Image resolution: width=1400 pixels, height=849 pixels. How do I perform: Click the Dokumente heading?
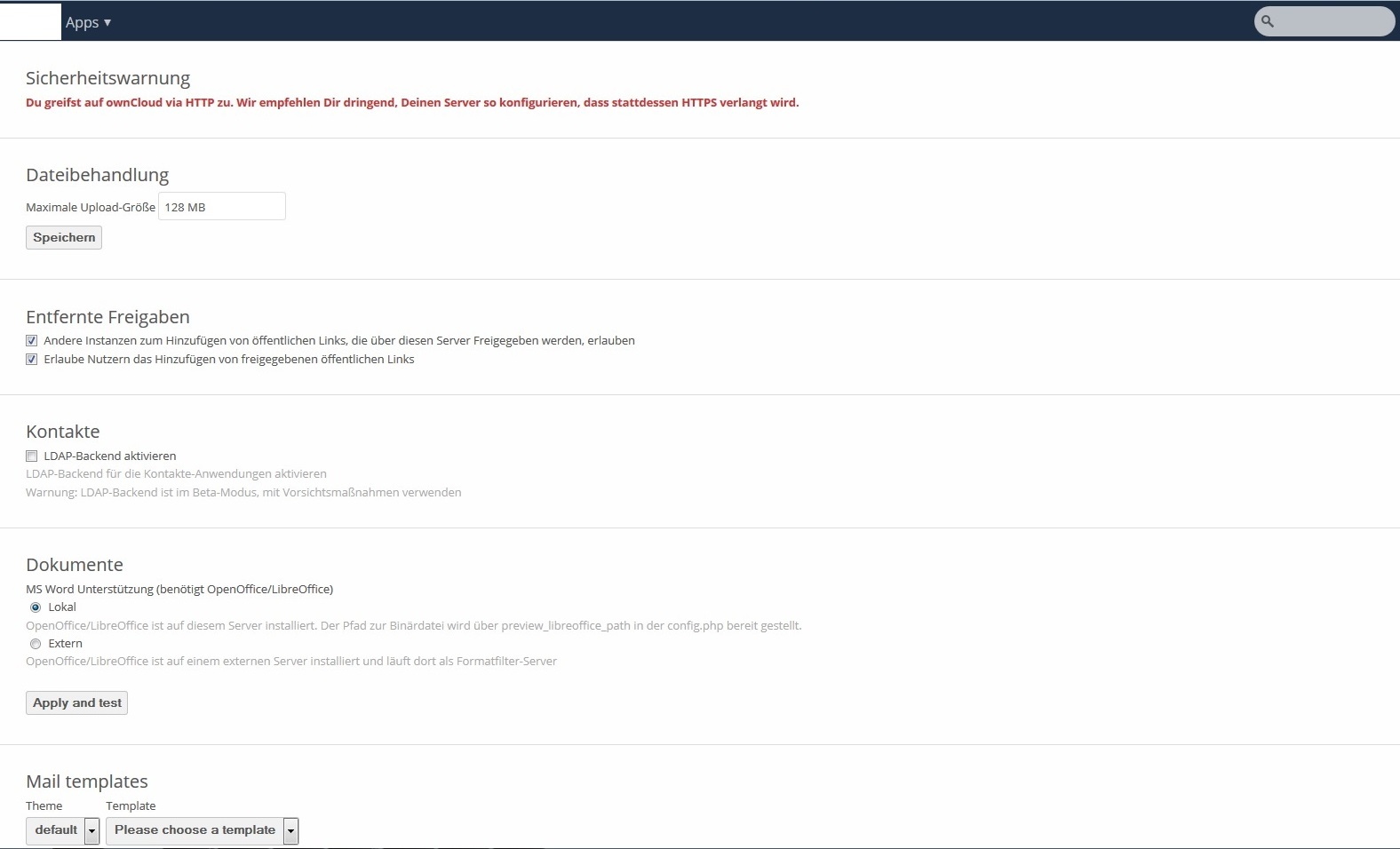75,565
